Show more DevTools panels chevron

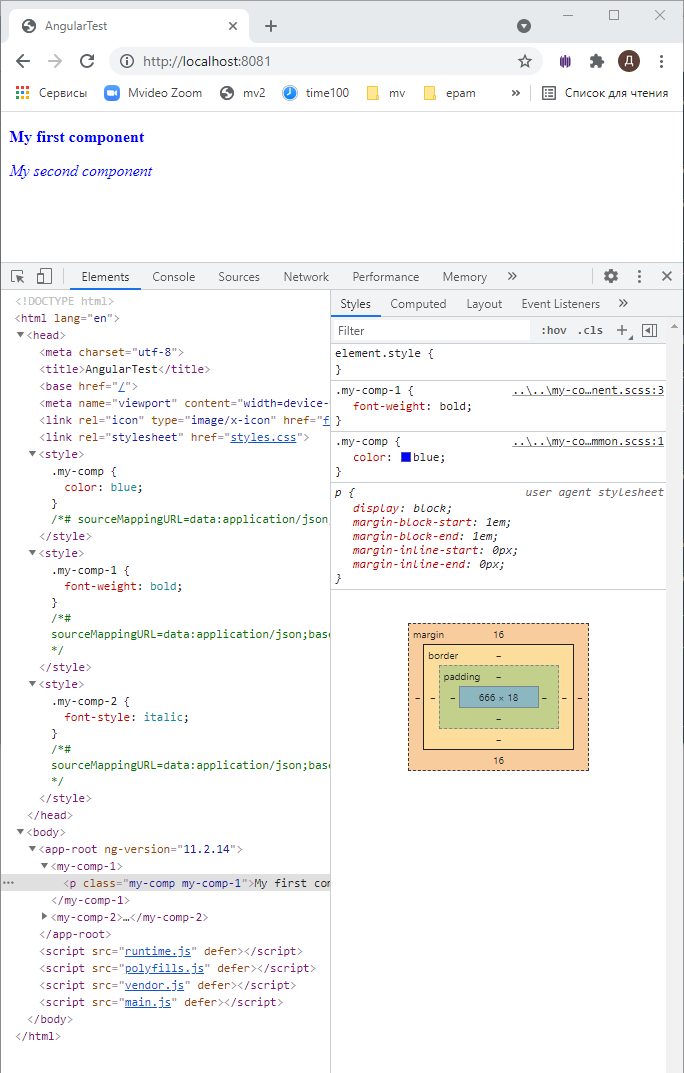pyautogui.click(x=512, y=276)
